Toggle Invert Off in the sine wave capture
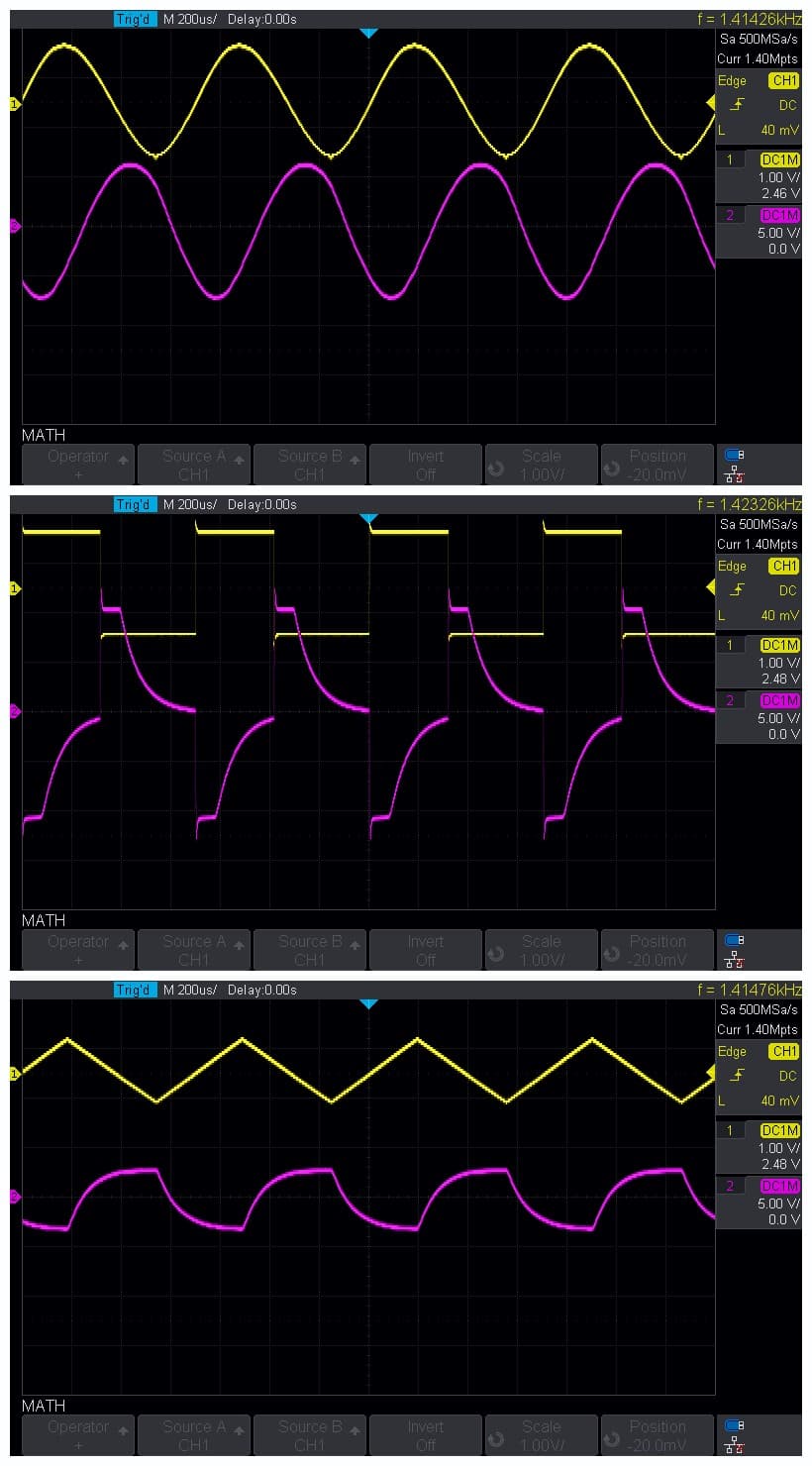 (x=425, y=465)
